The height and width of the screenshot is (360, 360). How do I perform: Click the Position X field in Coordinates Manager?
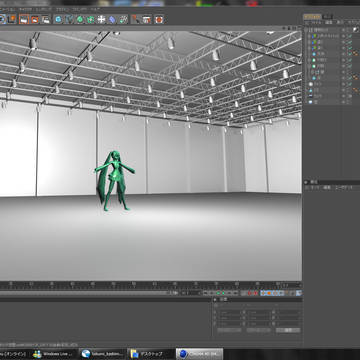[x=230, y=313]
